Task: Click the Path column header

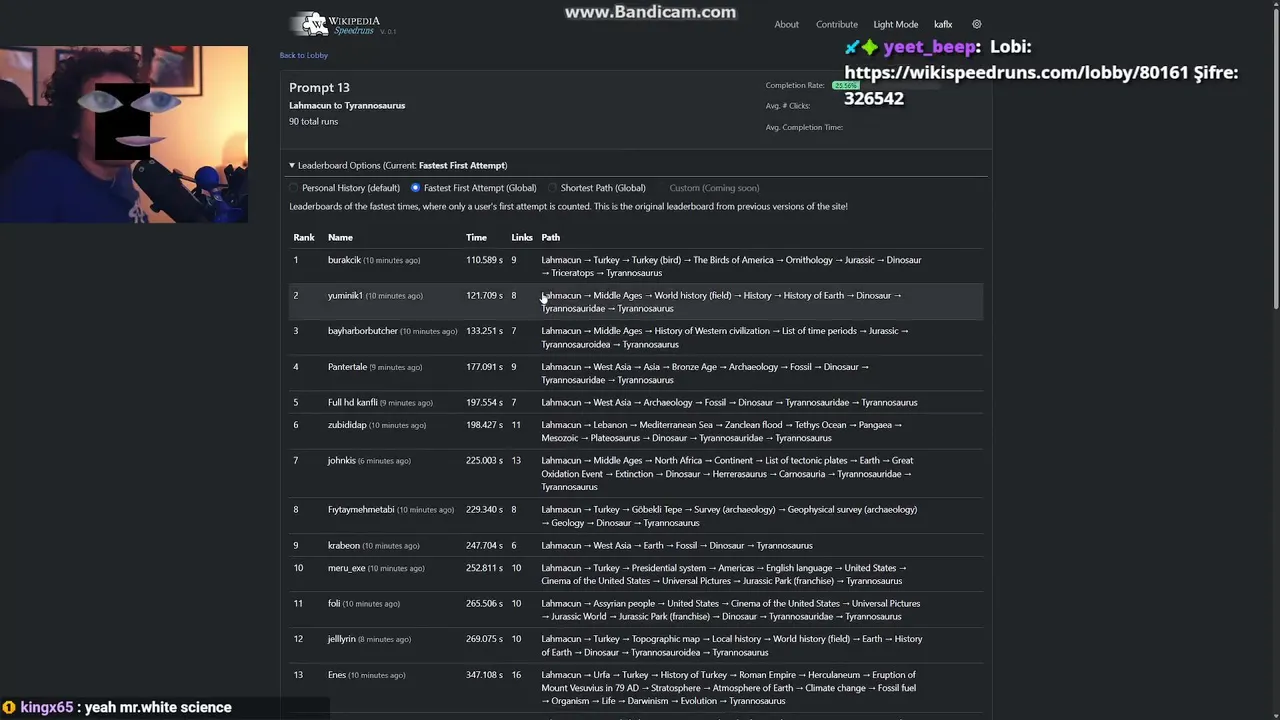Action: pyautogui.click(x=550, y=237)
